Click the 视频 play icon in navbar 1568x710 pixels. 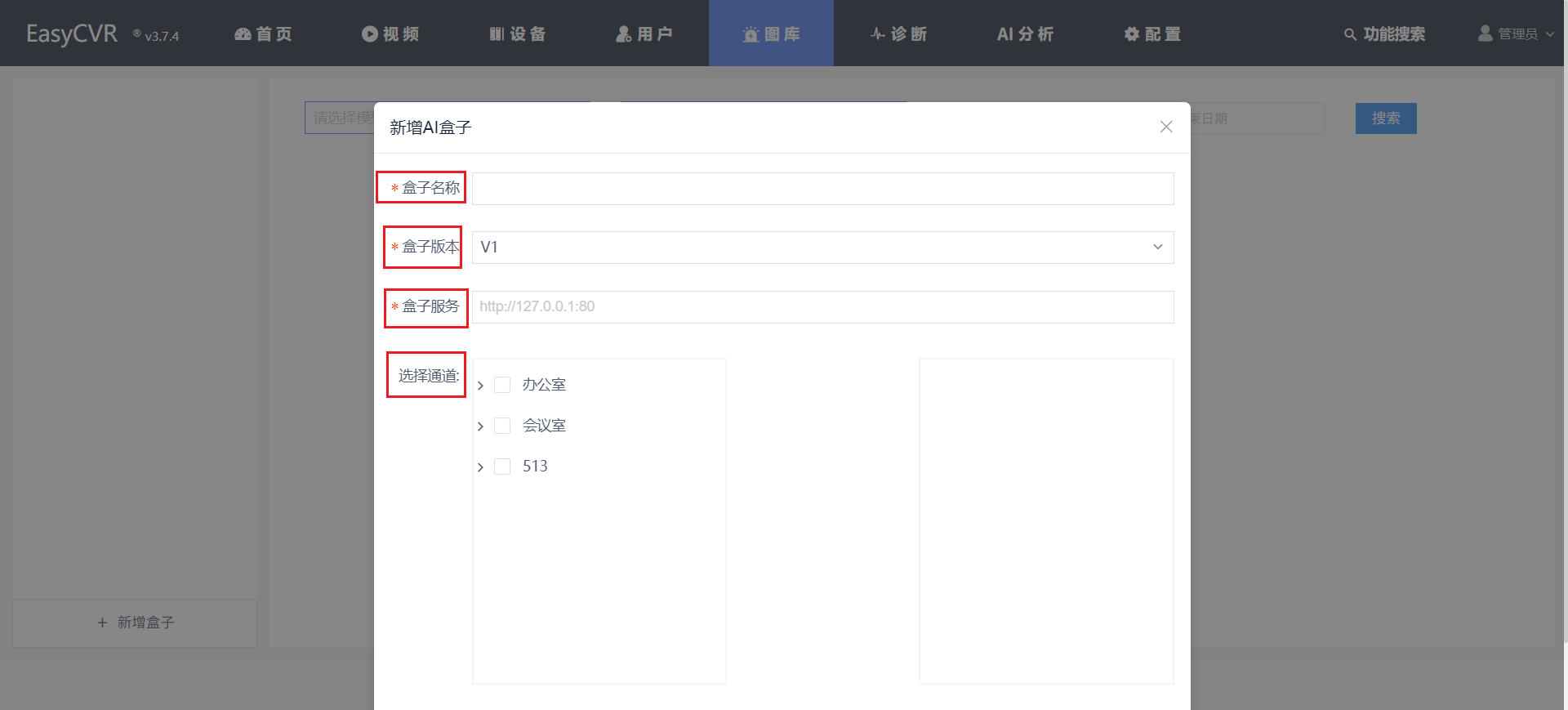click(x=370, y=34)
